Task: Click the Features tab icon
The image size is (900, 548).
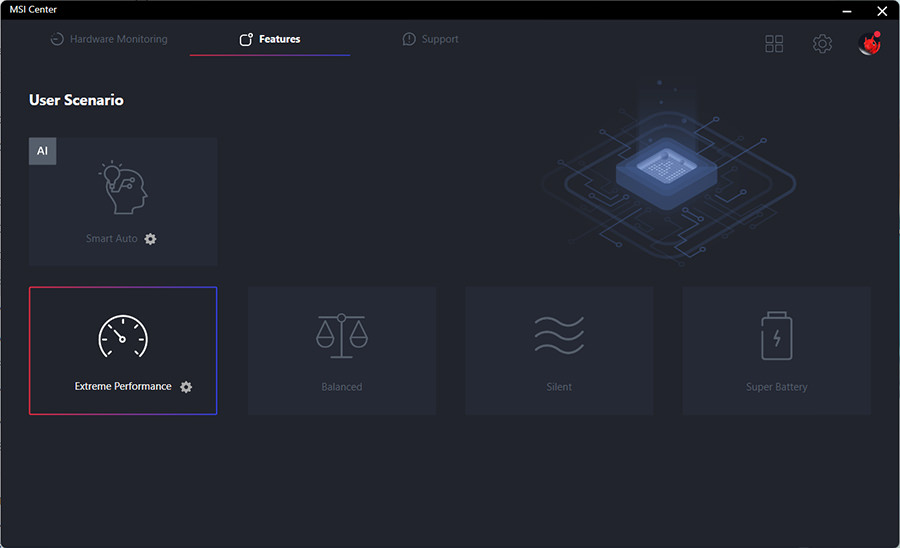Action: click(x=246, y=39)
